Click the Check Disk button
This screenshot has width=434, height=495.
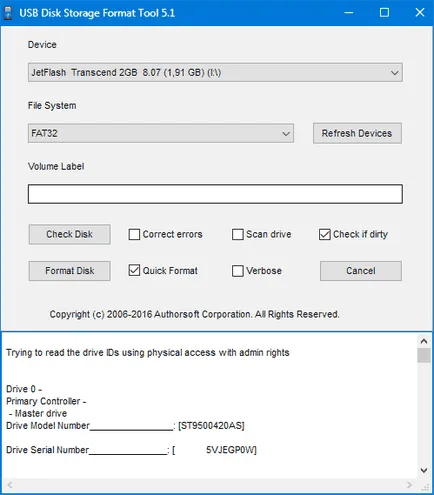point(69,234)
